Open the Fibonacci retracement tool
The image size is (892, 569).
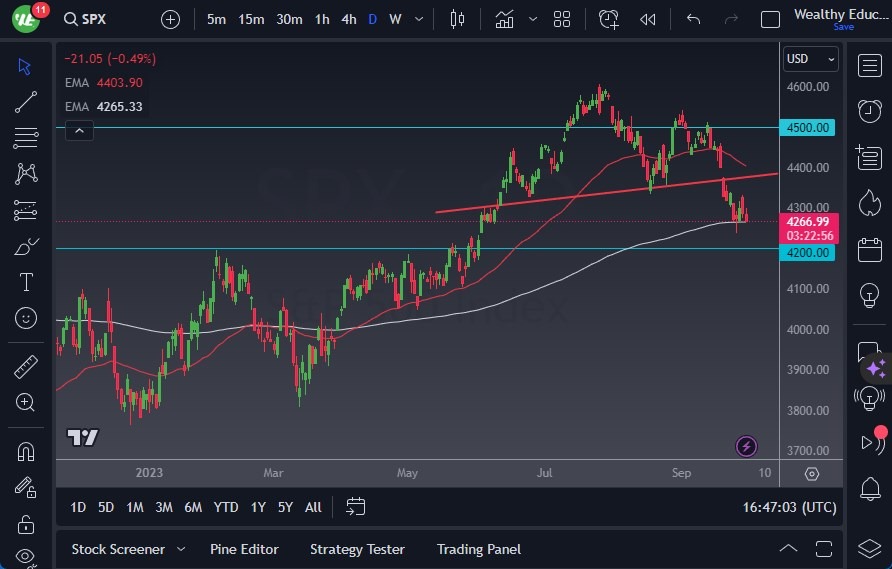tap(26, 137)
